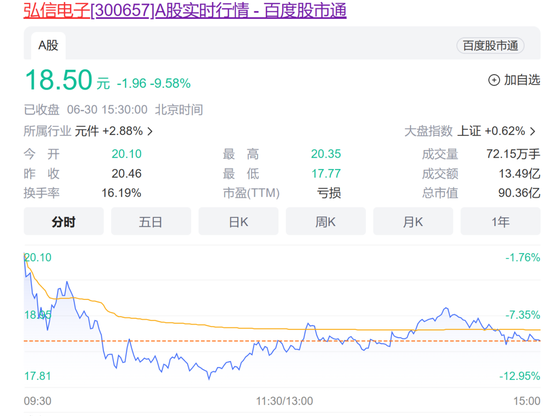Viewport: 550px width, 416px height.
Task: Click the 加自选 label
Action: 522,80
